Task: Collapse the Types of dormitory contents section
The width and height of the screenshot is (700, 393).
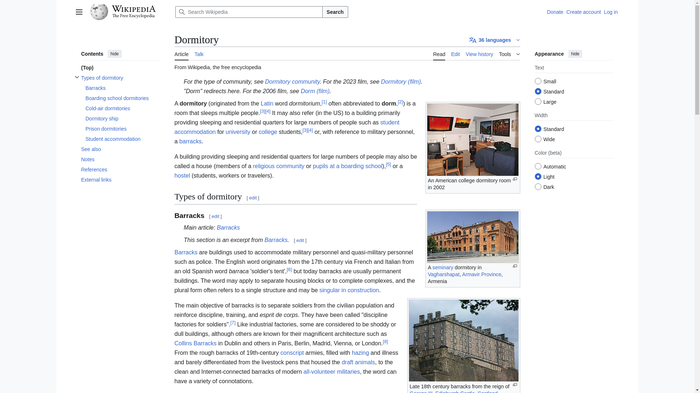Action: pos(77,77)
